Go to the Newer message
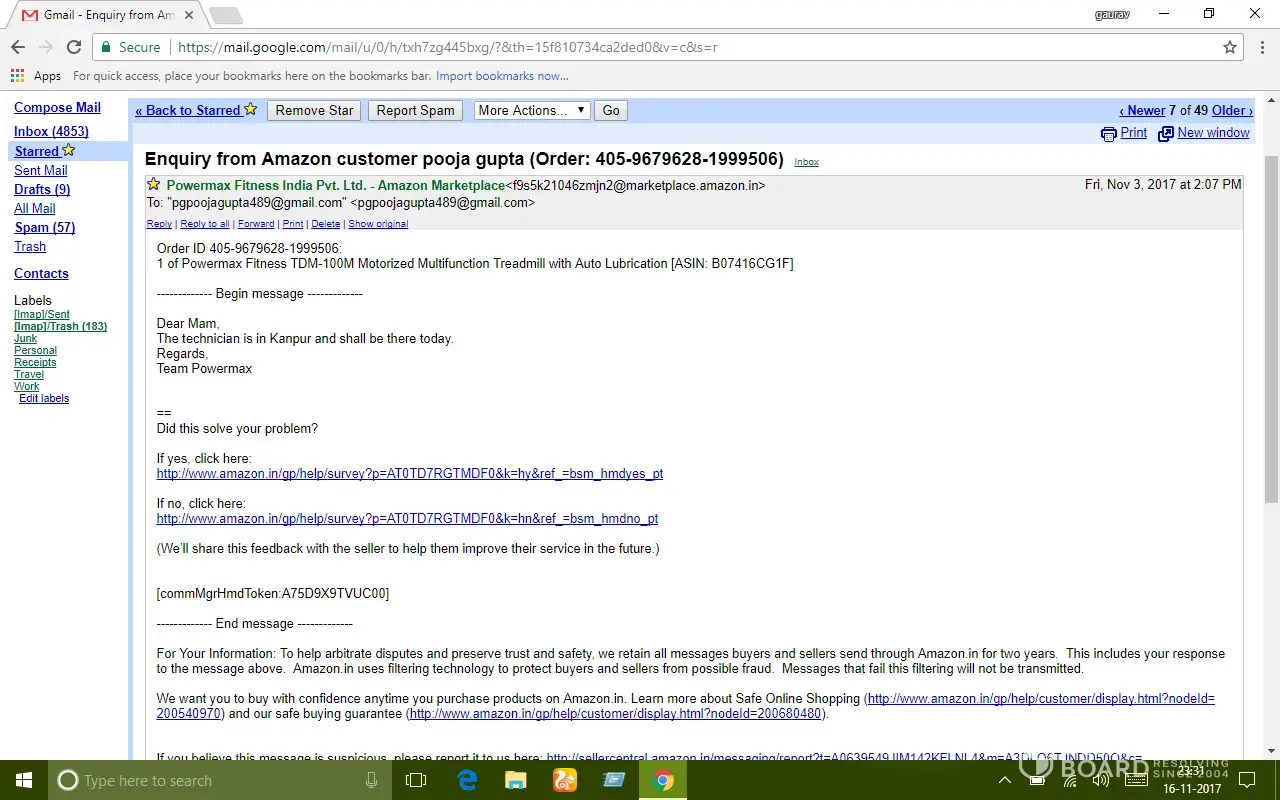1280x800 pixels. (1142, 110)
